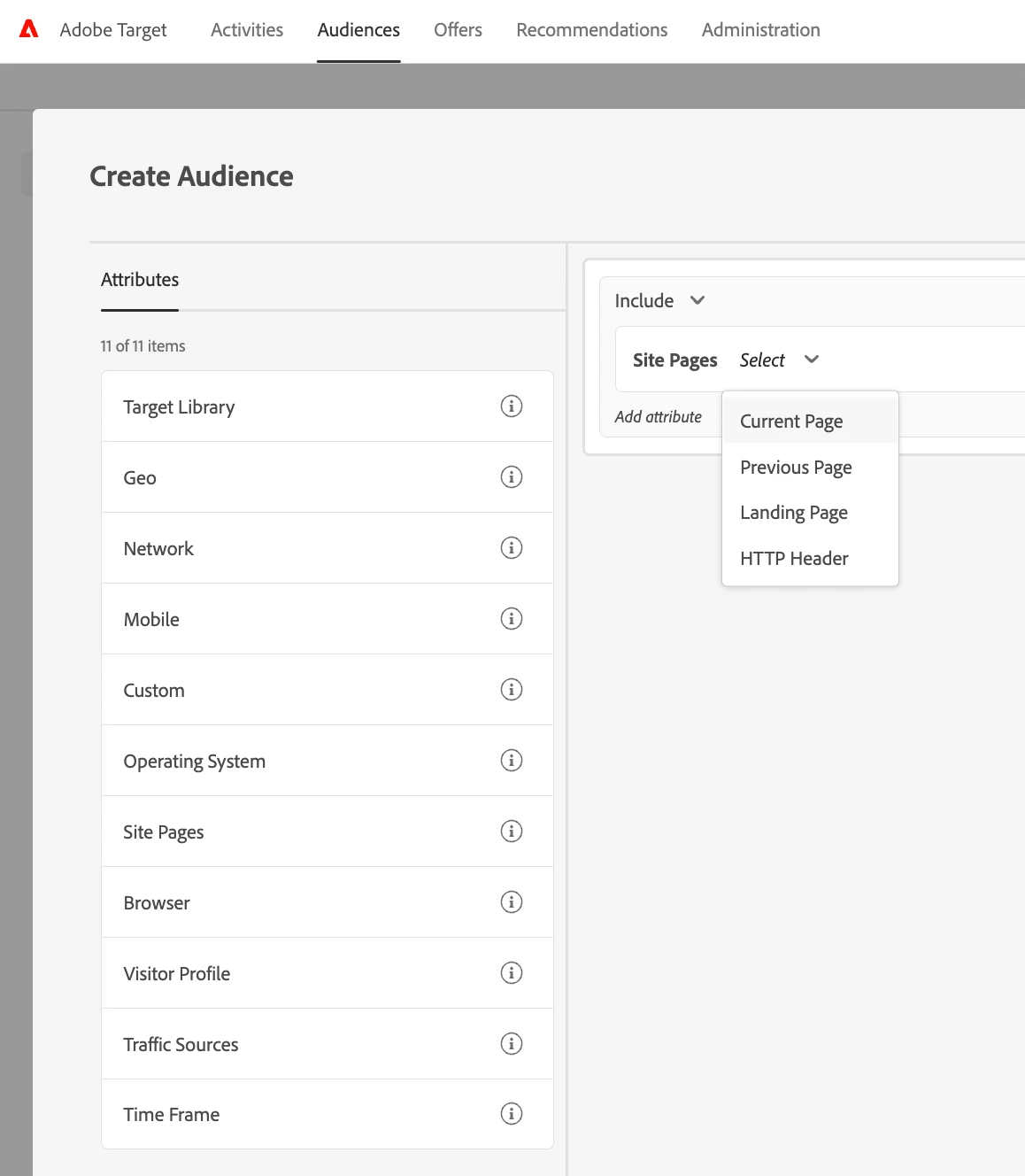Click the Add attribute placeholder

[659, 417]
